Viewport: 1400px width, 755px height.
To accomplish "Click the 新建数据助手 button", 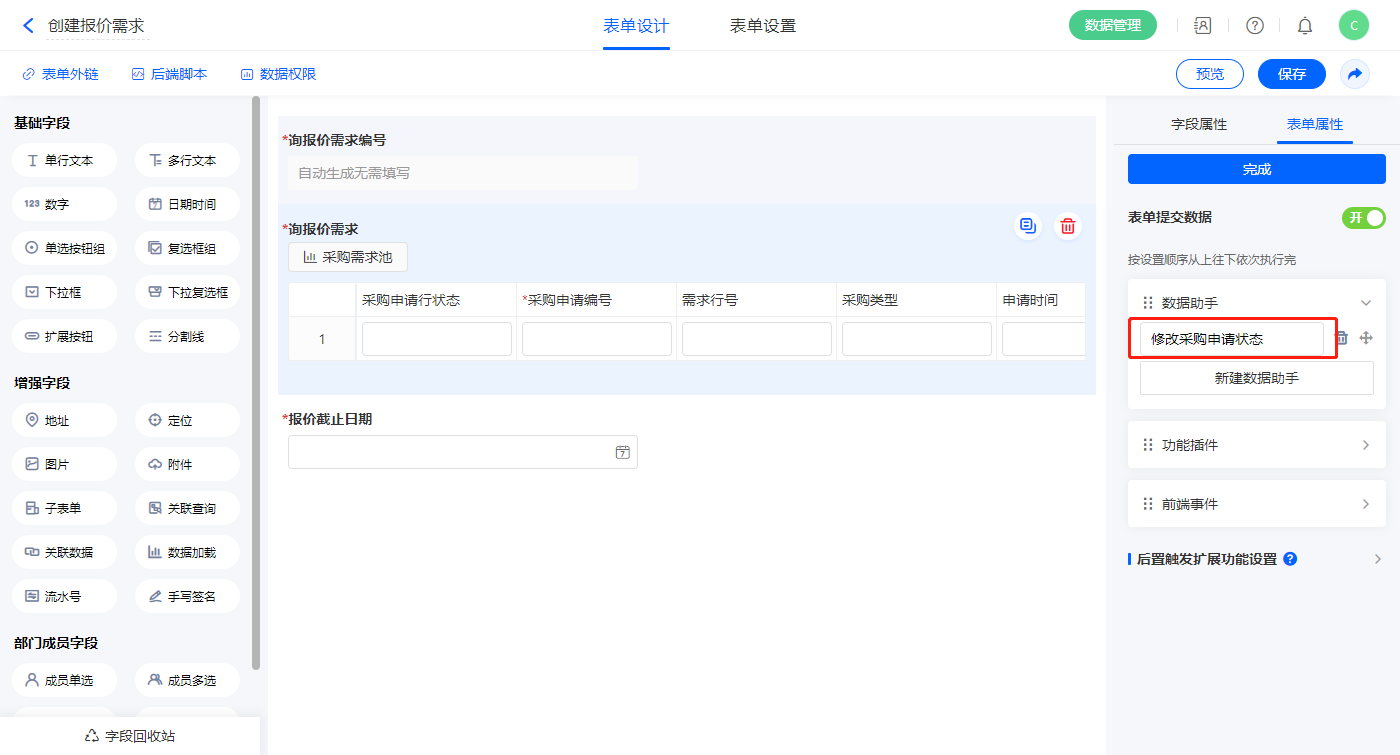I will 1256,378.
